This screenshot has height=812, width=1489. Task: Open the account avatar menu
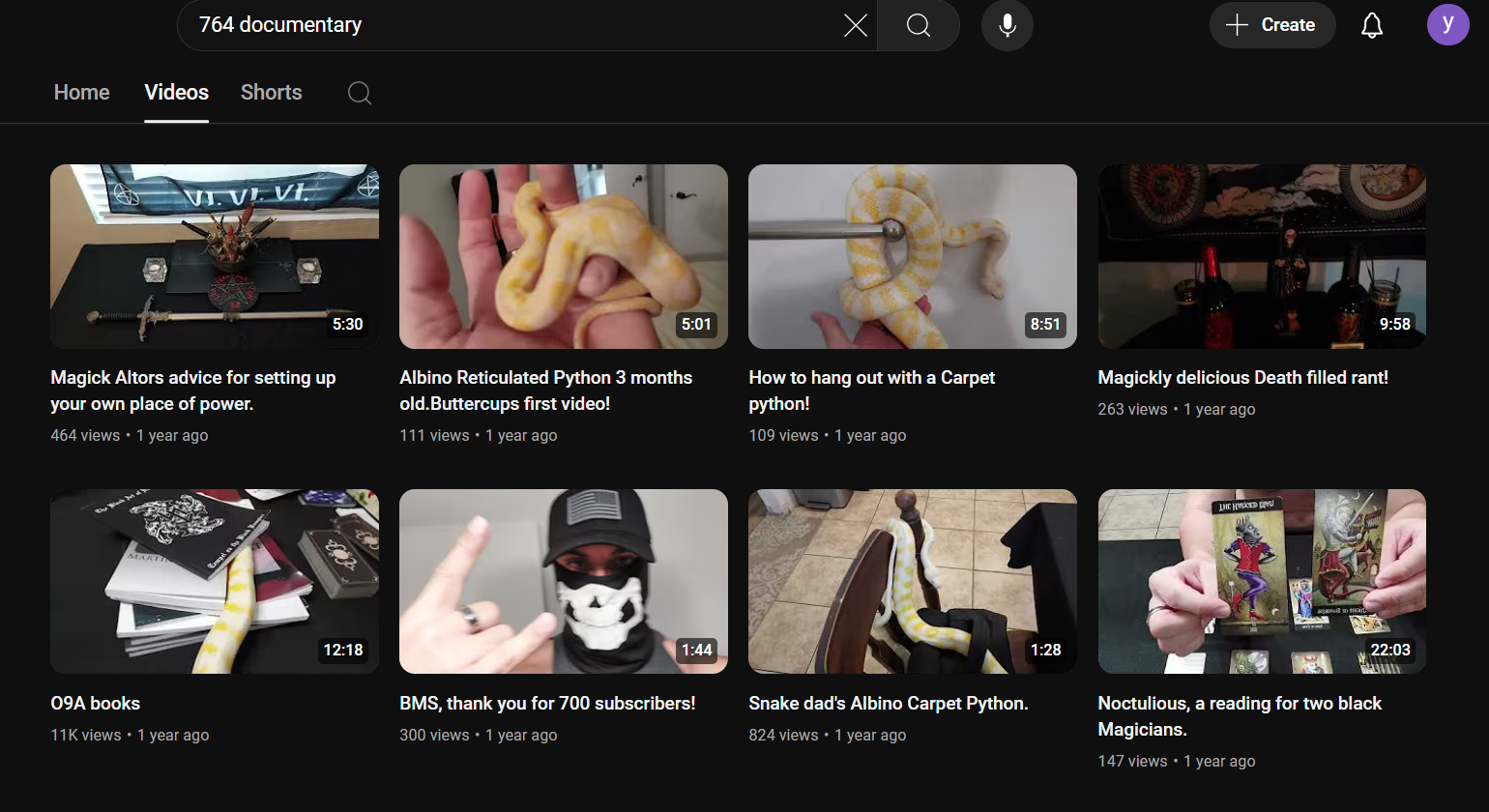click(1447, 24)
